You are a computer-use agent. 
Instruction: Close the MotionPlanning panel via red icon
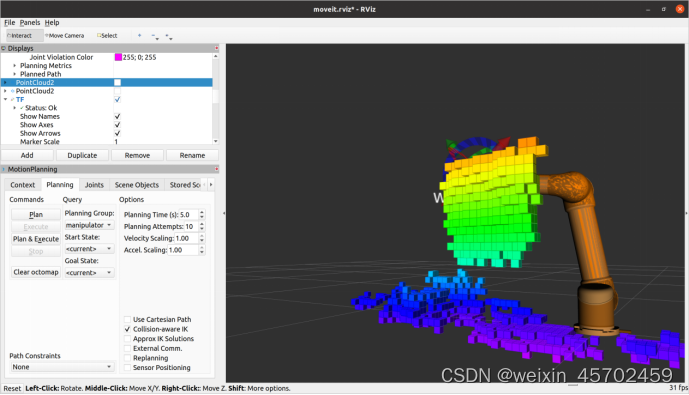217,169
